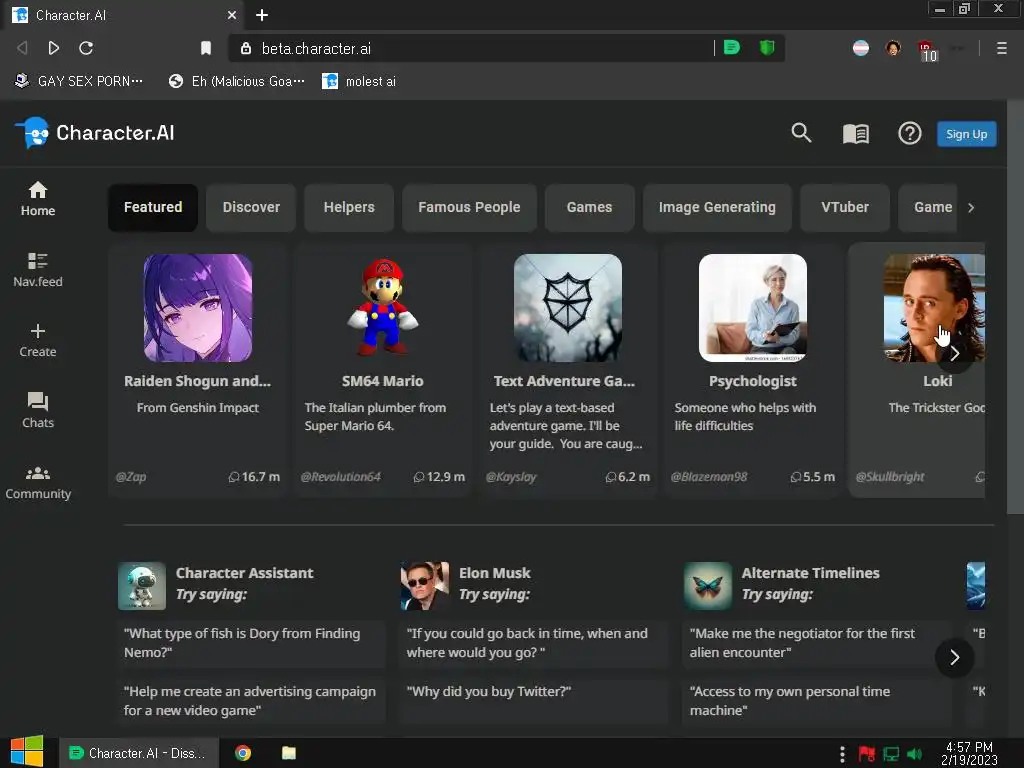This screenshot has width=1024, height=768.
Task: Open creator link @Kayslay
Action: pos(511,477)
